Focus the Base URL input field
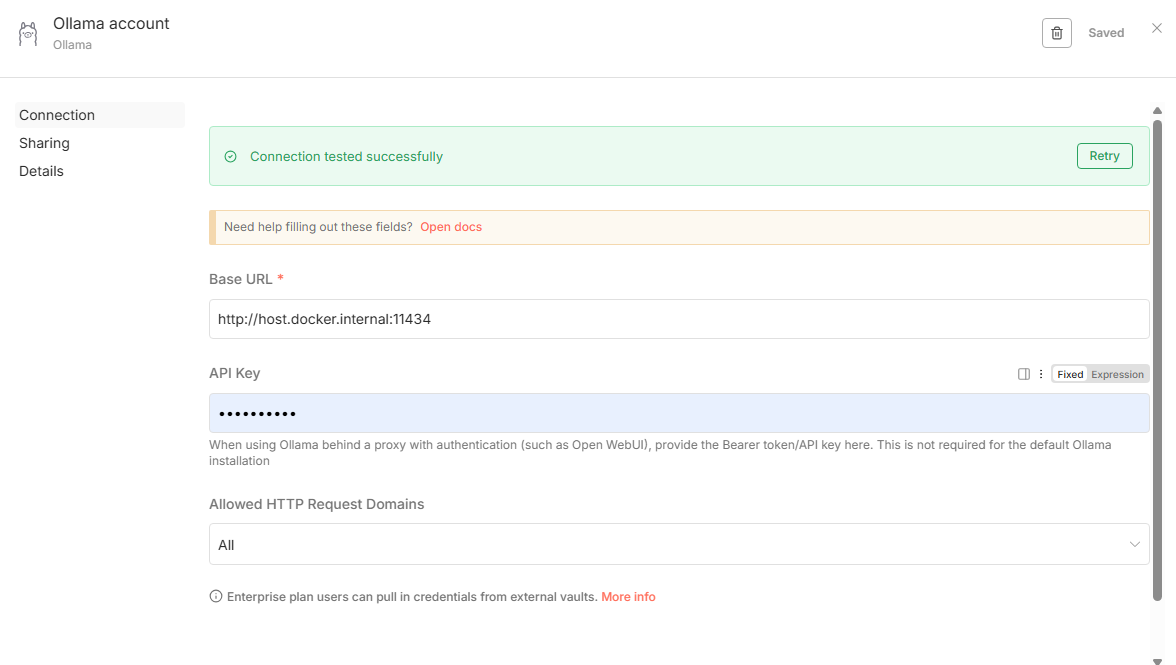The image size is (1176, 665). (x=679, y=319)
